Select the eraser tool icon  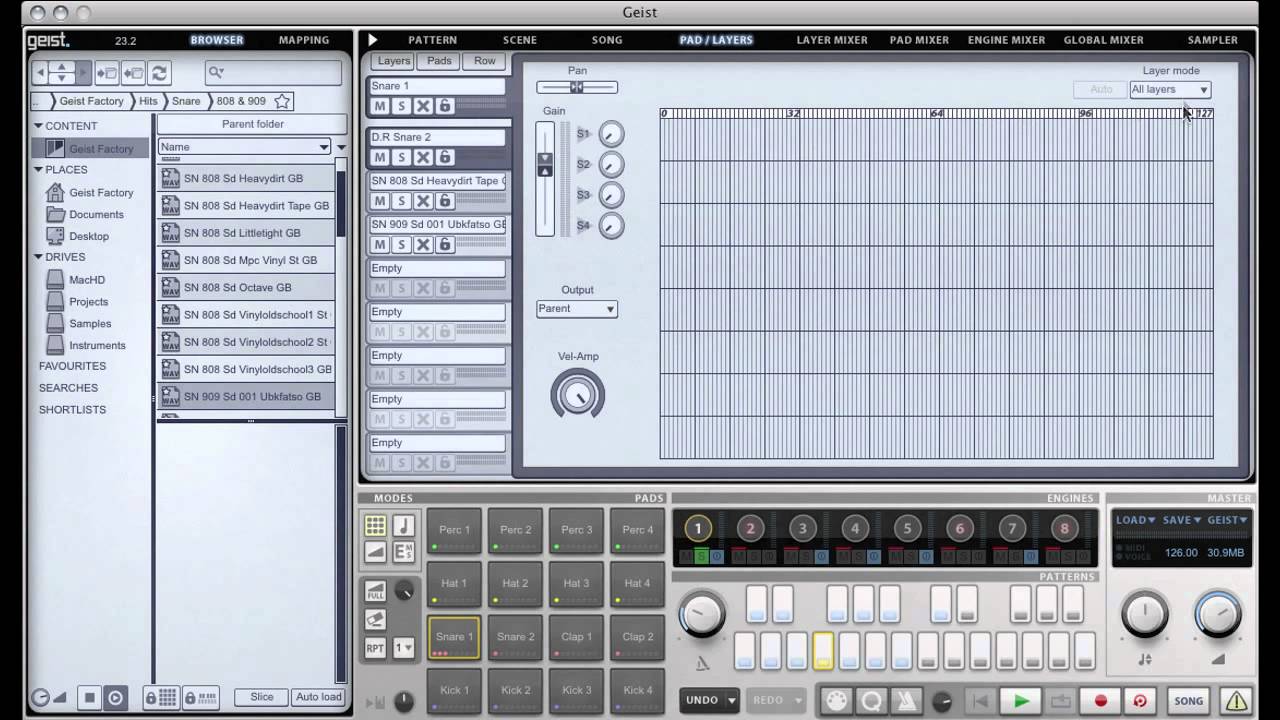[x=375, y=620]
